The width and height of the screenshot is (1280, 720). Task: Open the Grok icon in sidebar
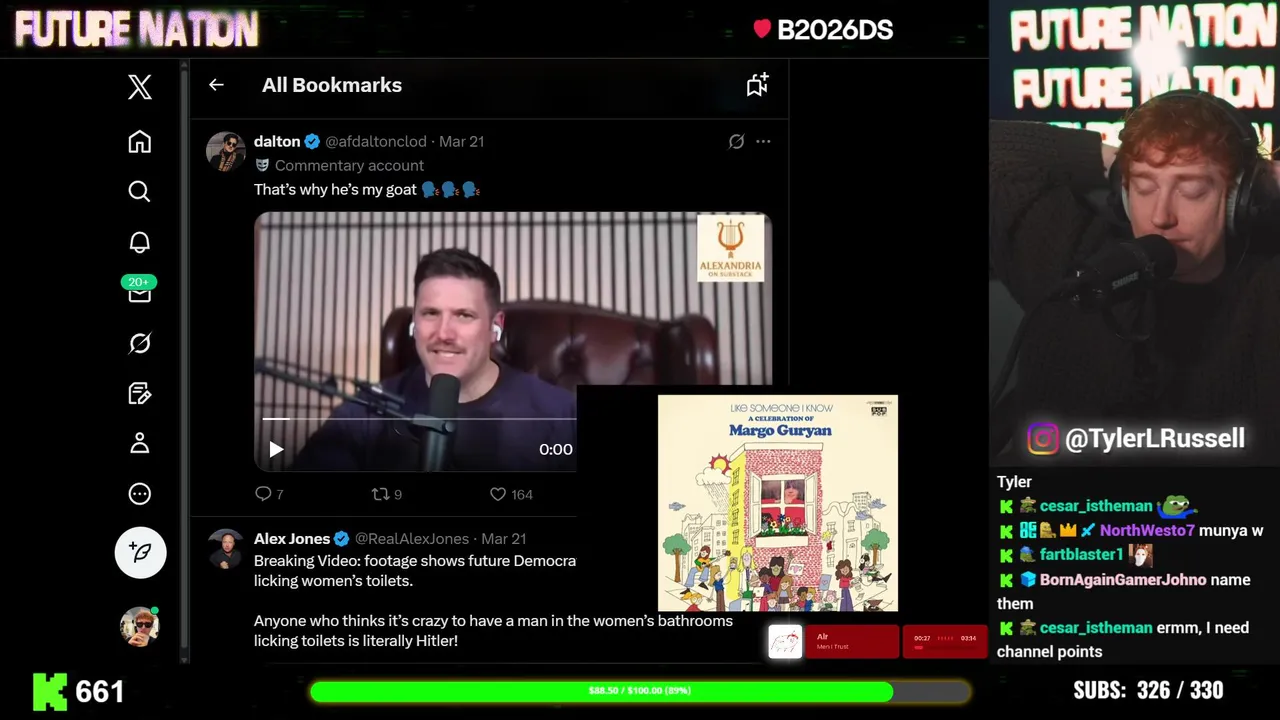pyautogui.click(x=140, y=343)
